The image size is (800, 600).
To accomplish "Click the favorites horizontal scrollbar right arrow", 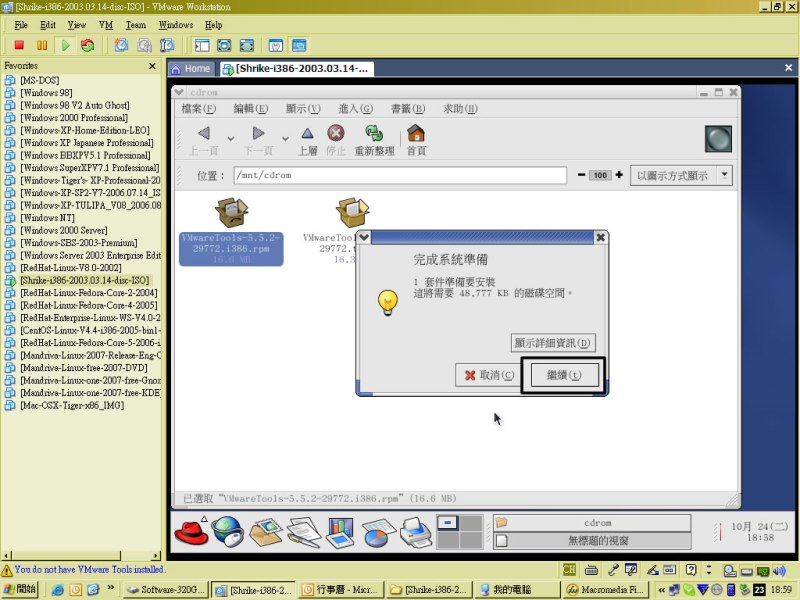I will 156,556.
